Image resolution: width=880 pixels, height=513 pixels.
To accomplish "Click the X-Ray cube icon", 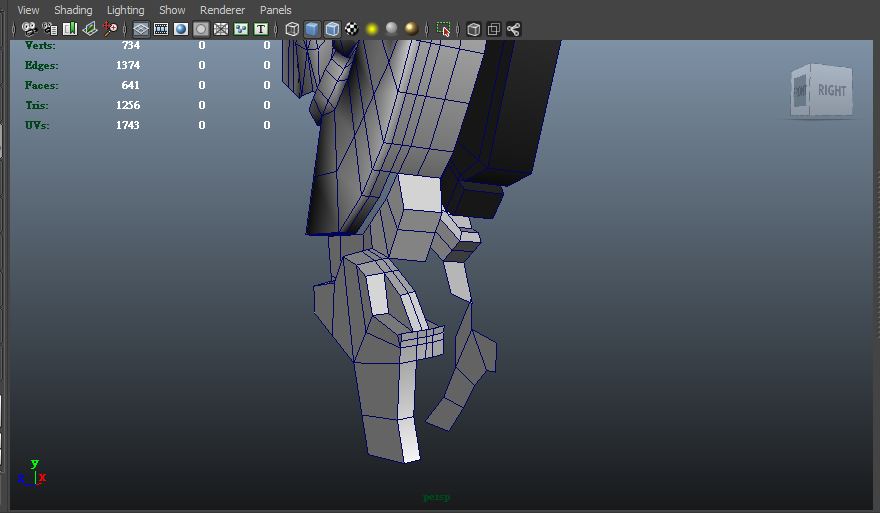I will [x=474, y=29].
